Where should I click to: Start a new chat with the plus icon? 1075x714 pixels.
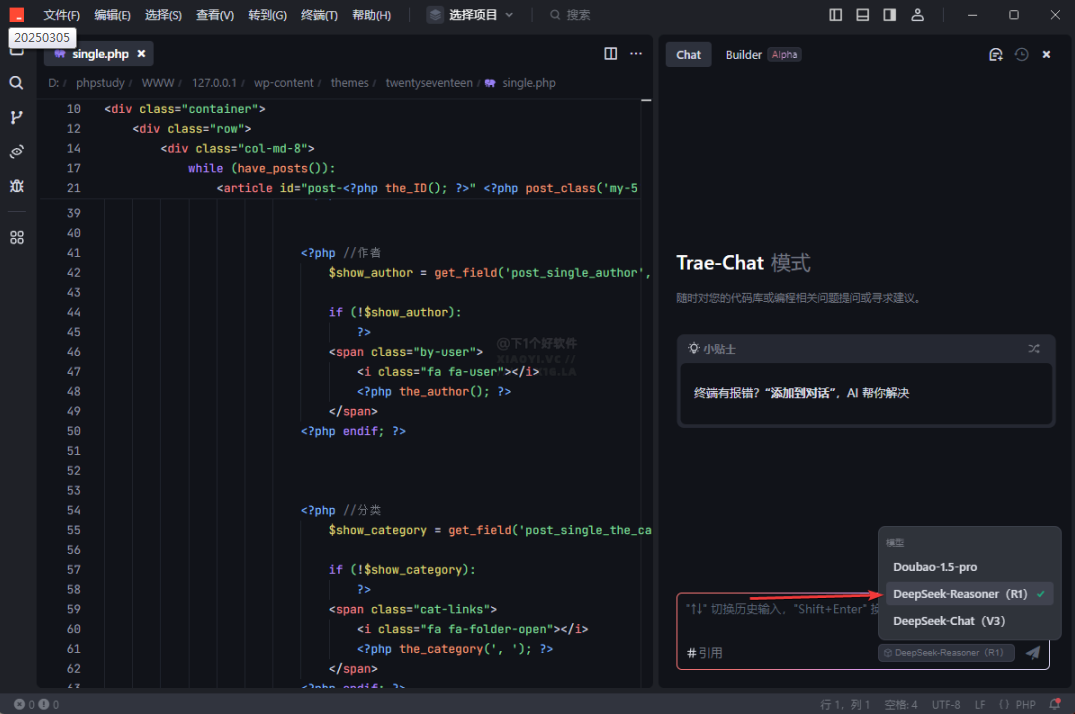pyautogui.click(x=995, y=55)
